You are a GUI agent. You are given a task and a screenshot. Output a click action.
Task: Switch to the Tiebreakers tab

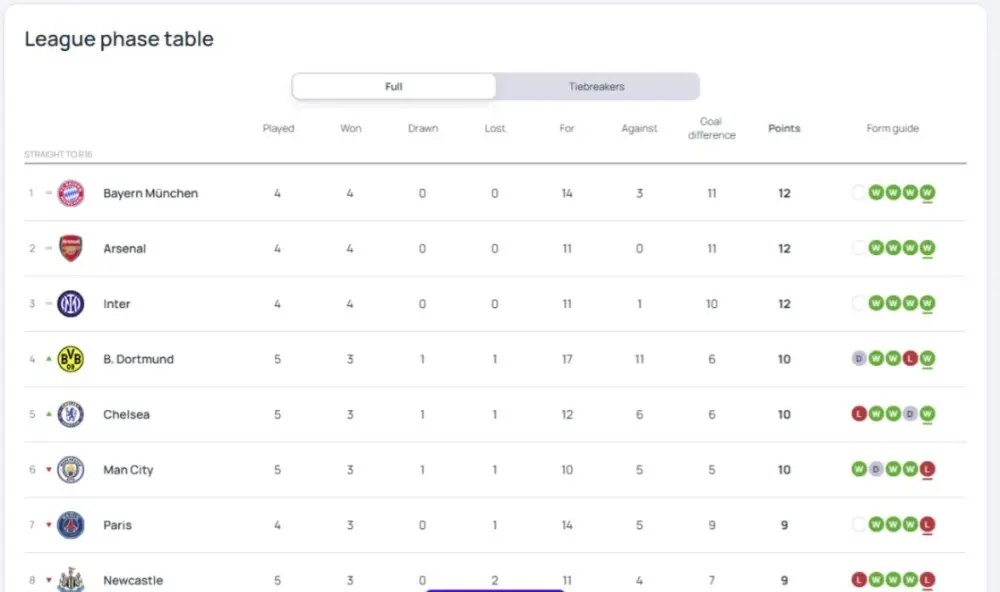[597, 87]
